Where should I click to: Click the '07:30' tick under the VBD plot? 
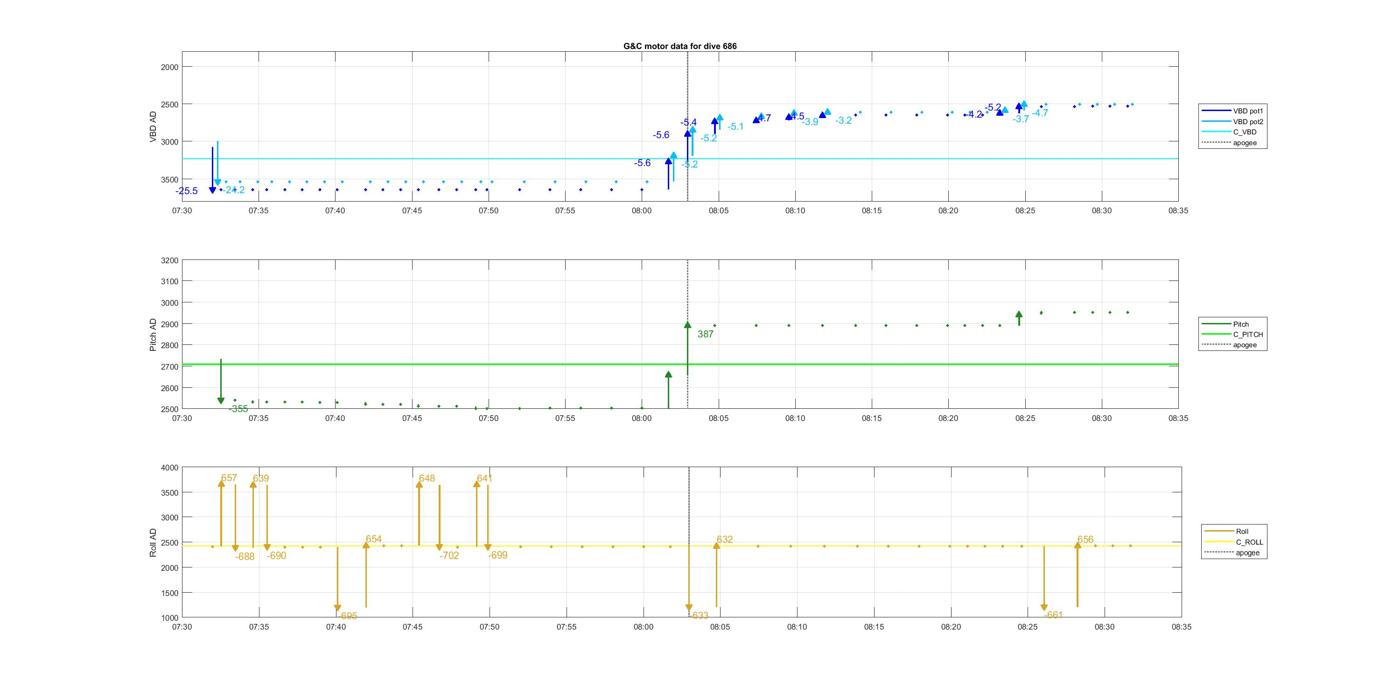(182, 211)
